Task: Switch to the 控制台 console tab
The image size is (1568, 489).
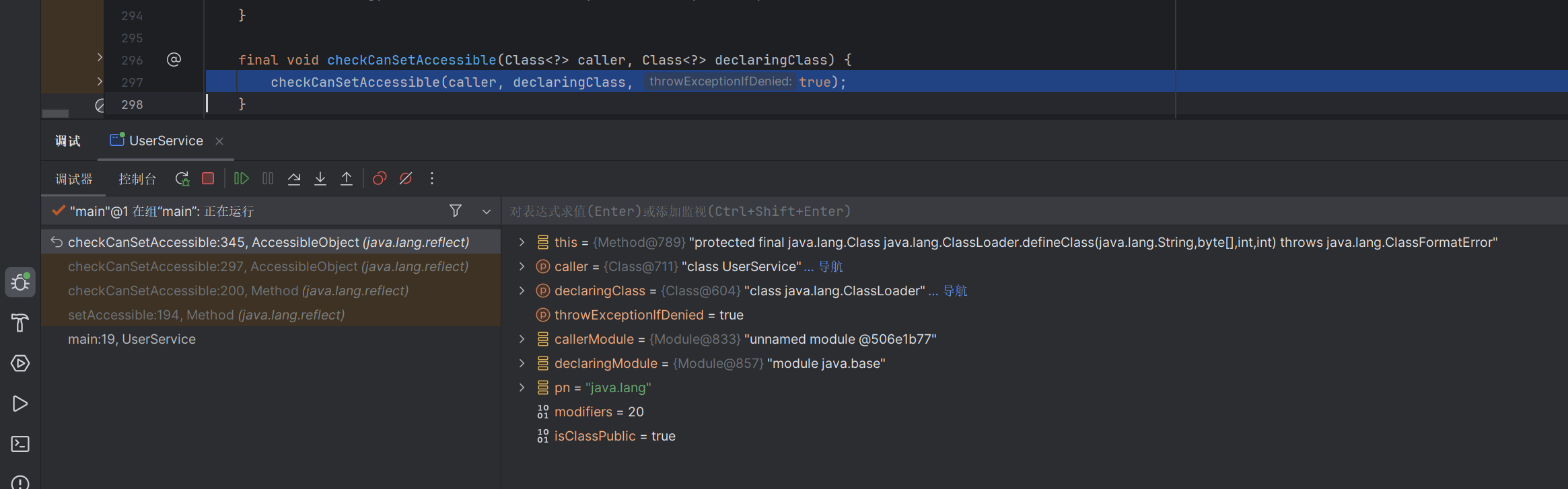Action: [x=137, y=179]
